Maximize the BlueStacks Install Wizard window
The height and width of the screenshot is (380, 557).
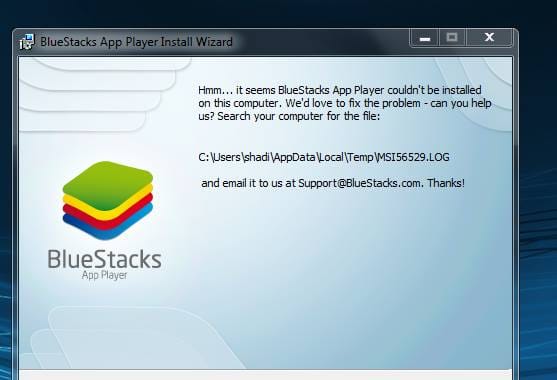(452, 38)
